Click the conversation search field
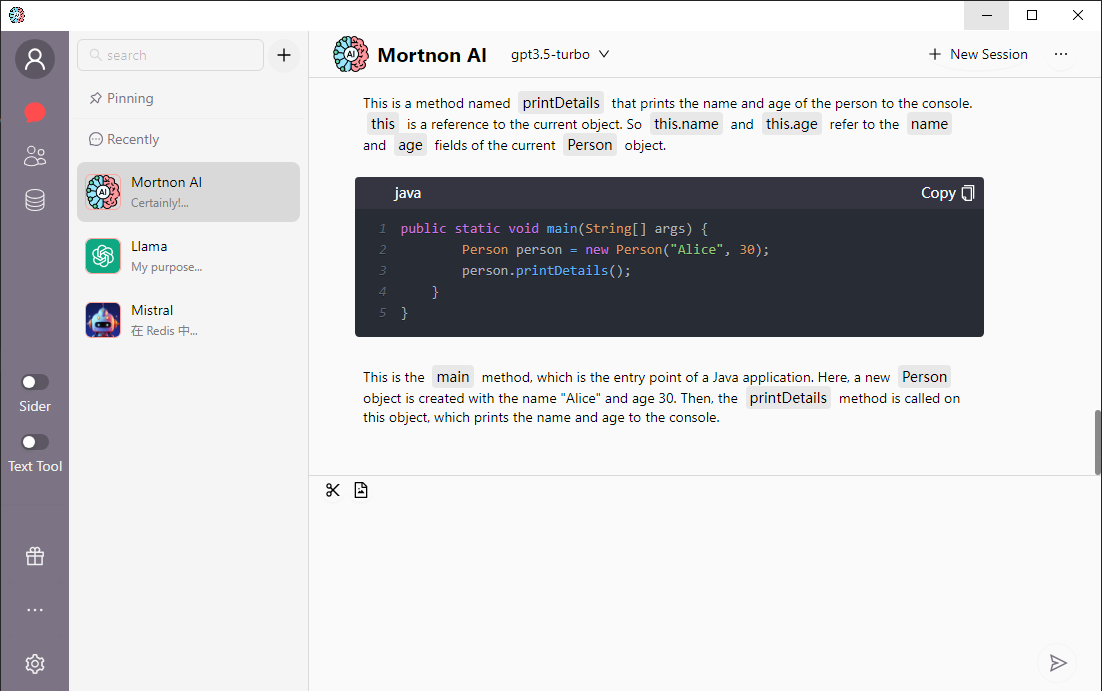This screenshot has height=691, width=1102. click(x=171, y=55)
